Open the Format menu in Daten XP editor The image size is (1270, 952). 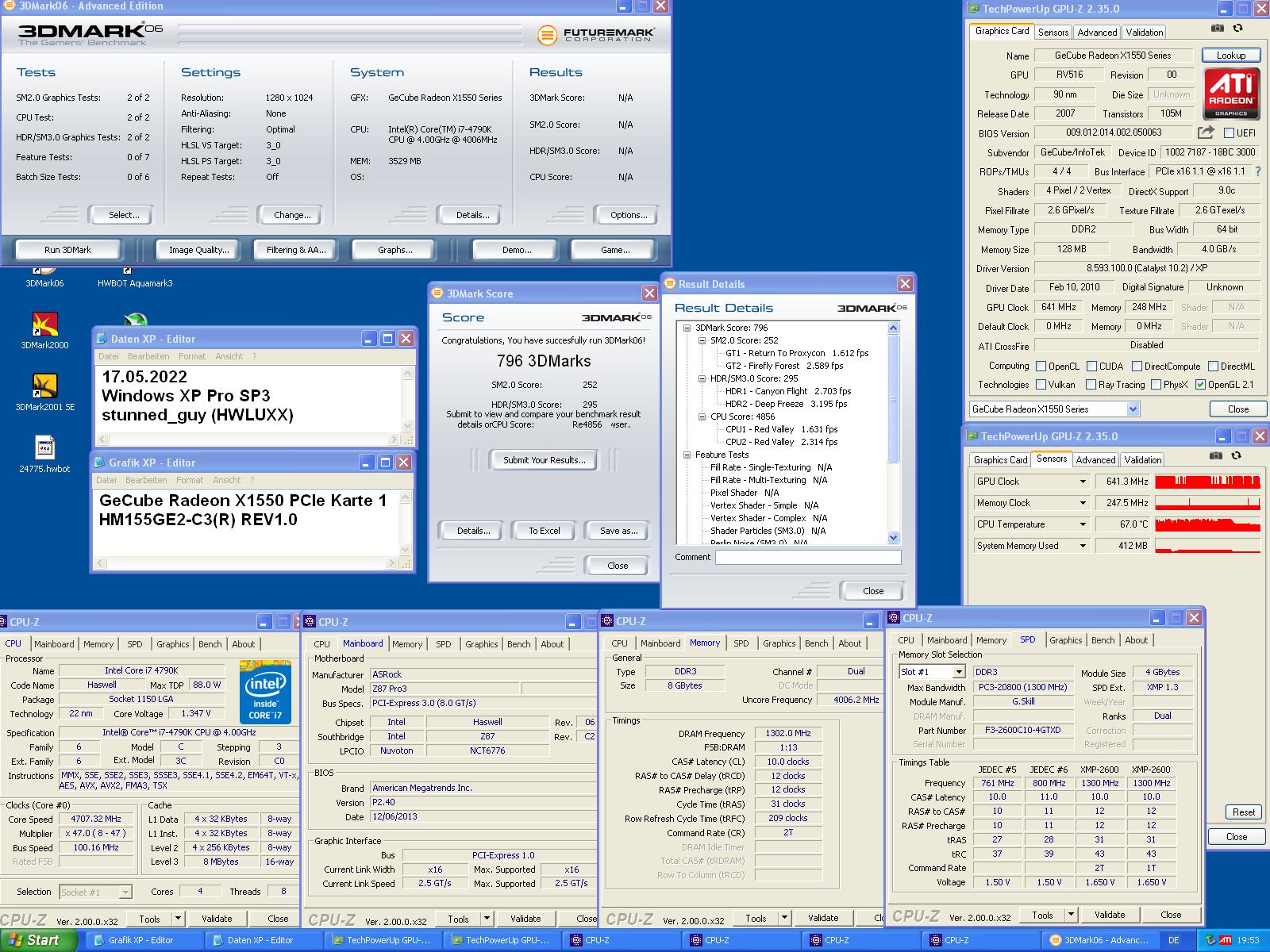192,356
